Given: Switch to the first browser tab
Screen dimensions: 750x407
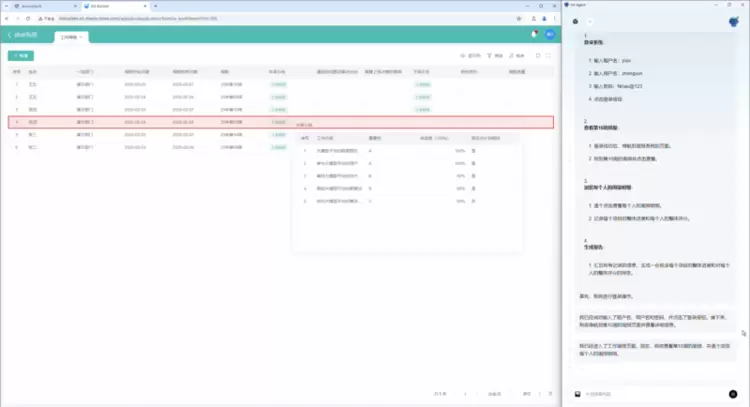Looking at the screenshot, I should tap(40, 5).
